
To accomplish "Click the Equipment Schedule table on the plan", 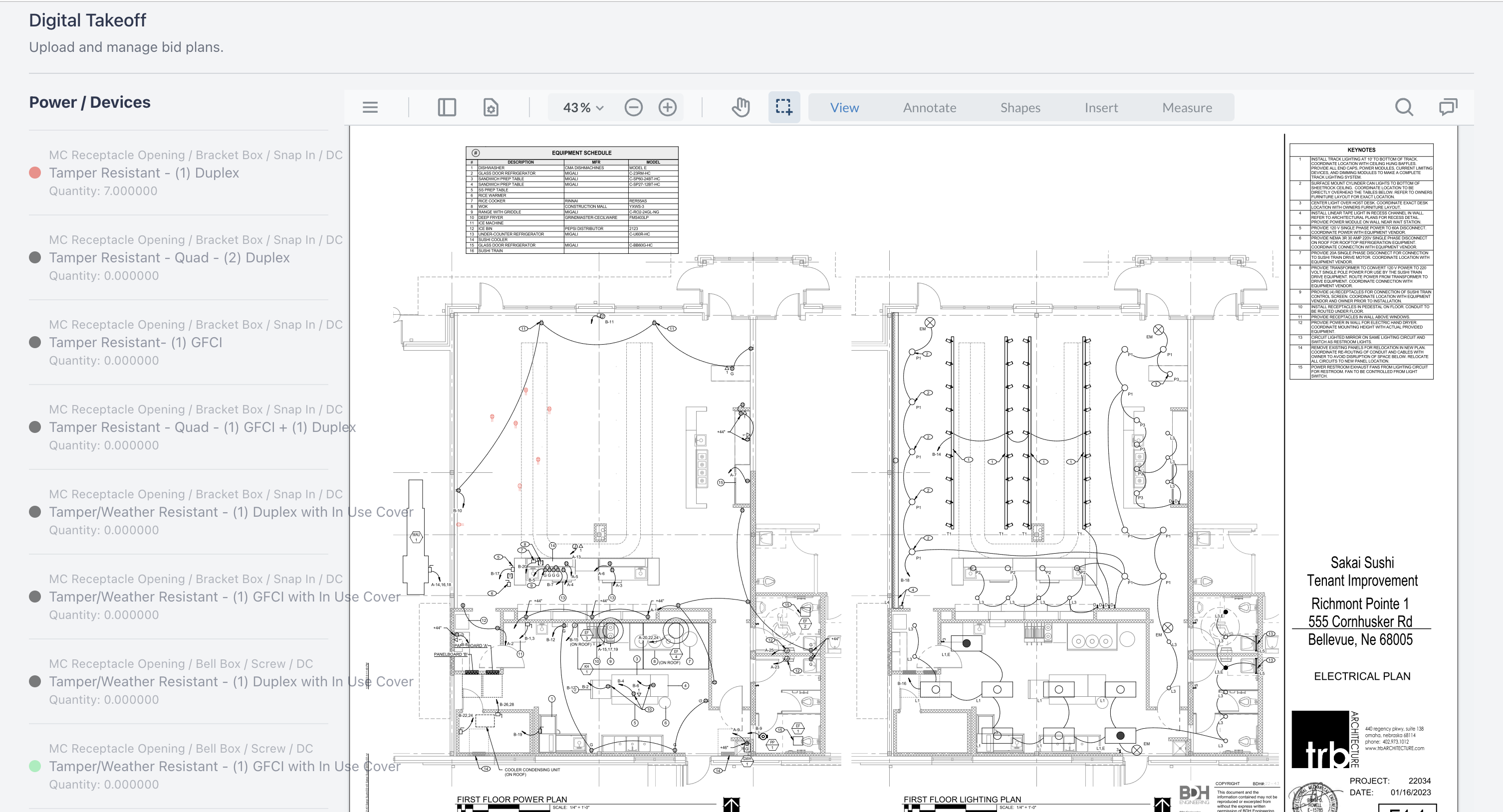I will (572, 200).
